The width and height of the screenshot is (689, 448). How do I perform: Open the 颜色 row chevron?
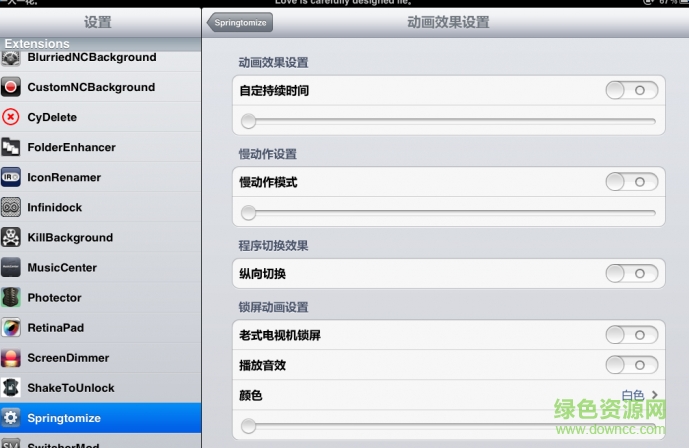pos(655,395)
